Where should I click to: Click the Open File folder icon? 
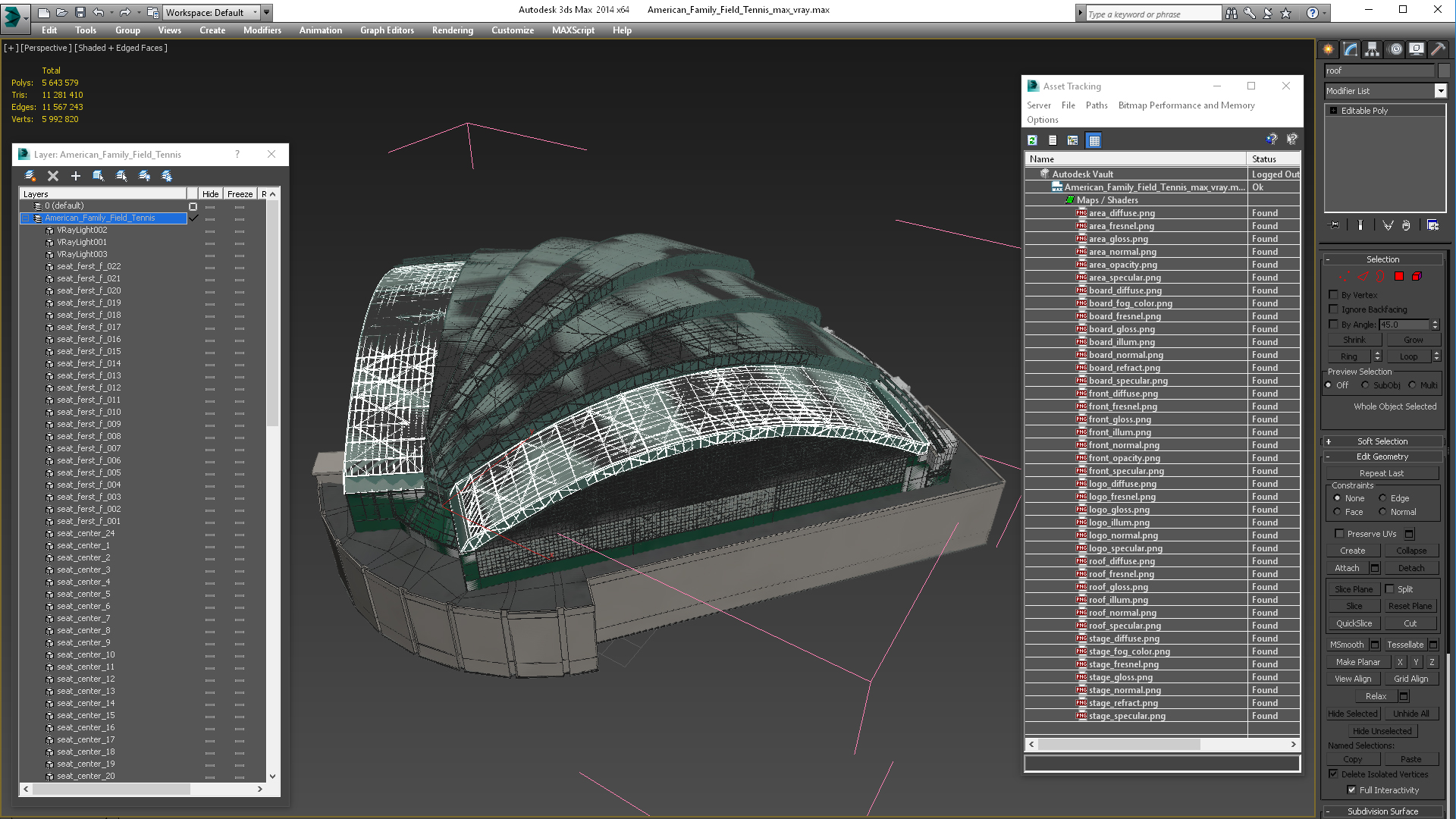point(62,12)
